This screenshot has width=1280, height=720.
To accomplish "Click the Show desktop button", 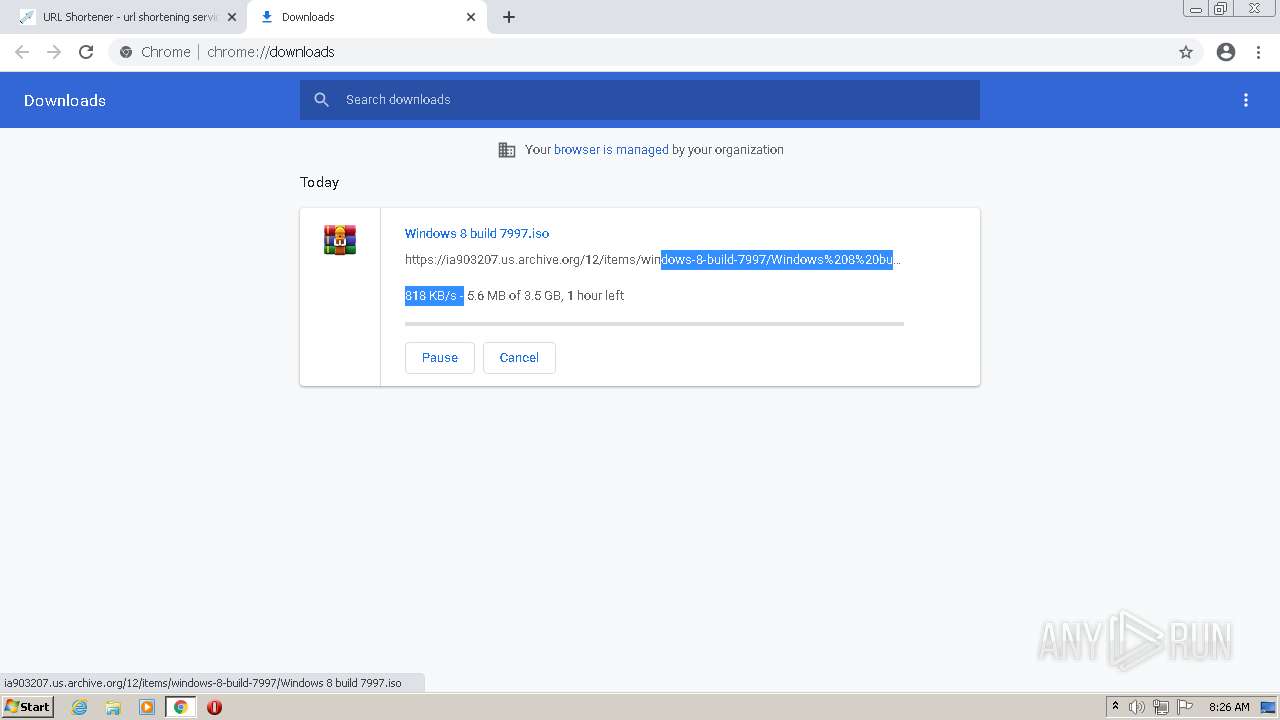I will click(1269, 707).
